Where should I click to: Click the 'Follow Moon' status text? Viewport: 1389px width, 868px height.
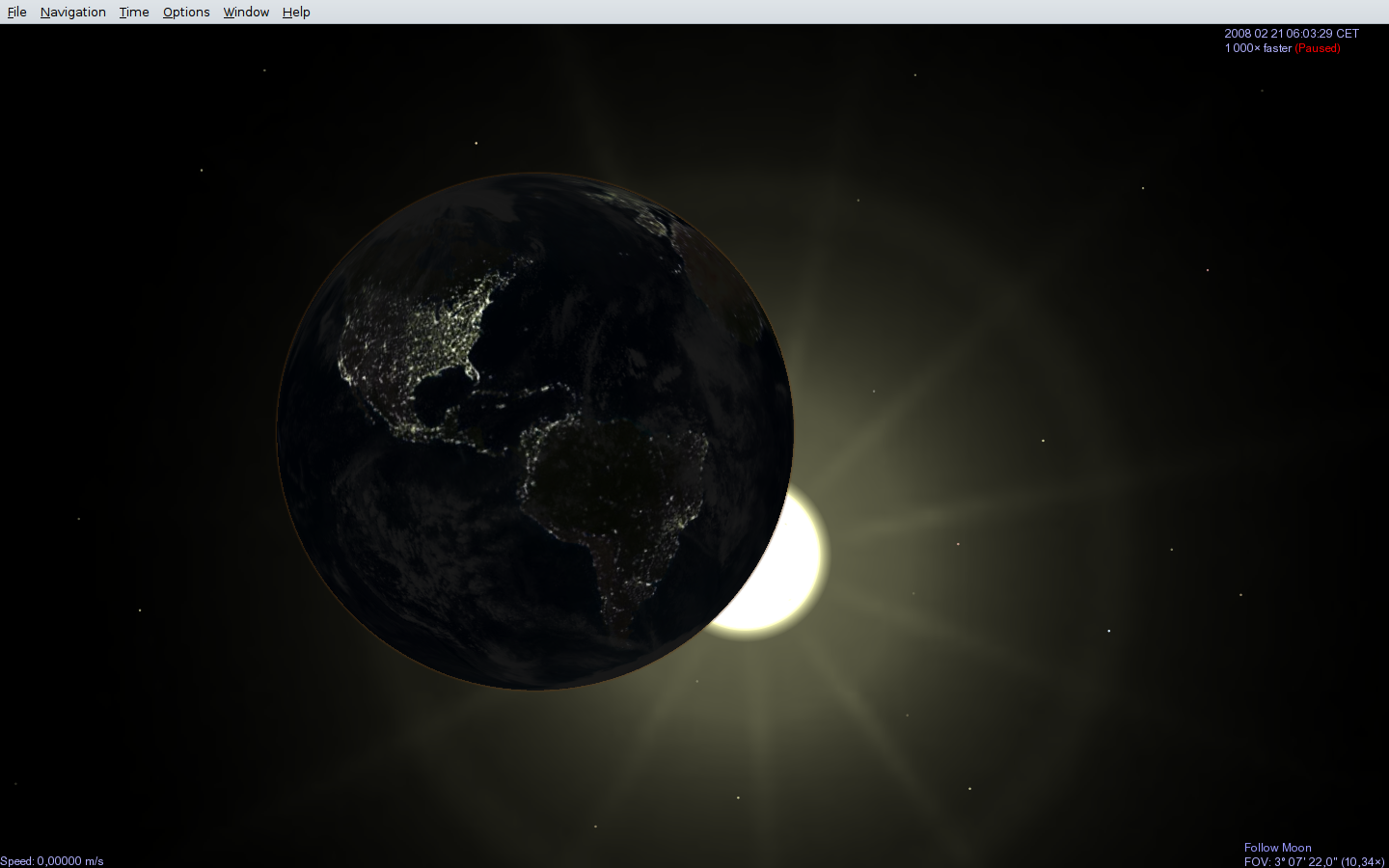coord(1277,848)
